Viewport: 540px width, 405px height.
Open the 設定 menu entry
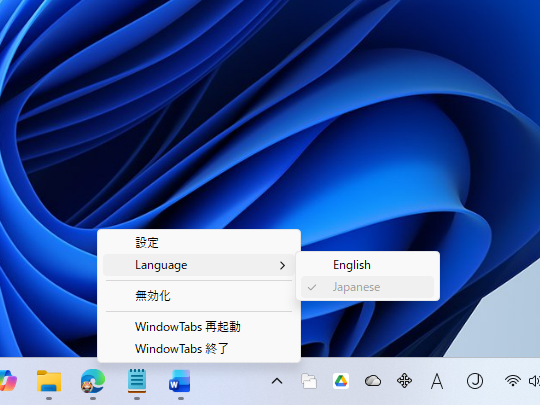tap(199, 243)
